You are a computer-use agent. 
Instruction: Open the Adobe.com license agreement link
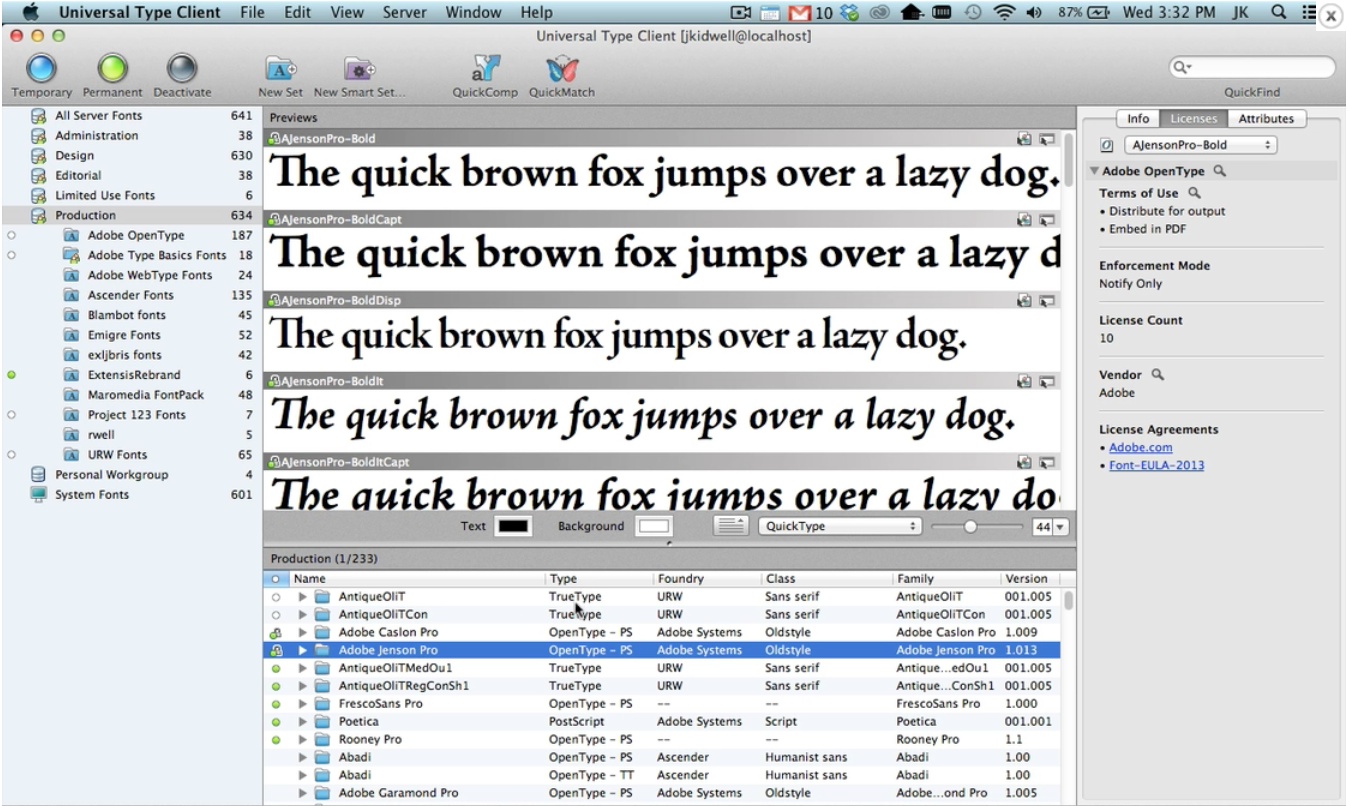click(x=1140, y=447)
